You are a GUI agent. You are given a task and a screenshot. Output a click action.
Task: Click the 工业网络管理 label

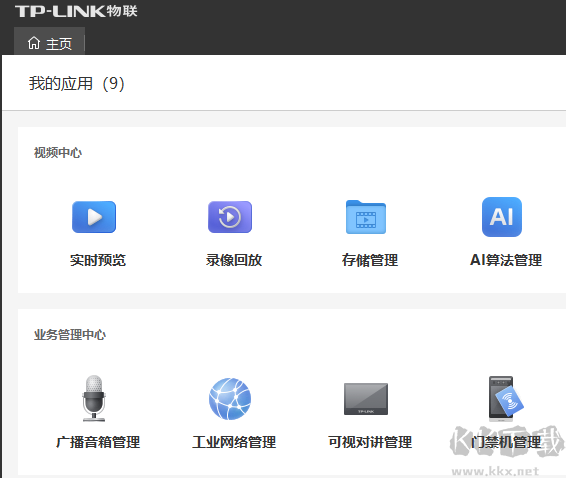coord(234,442)
